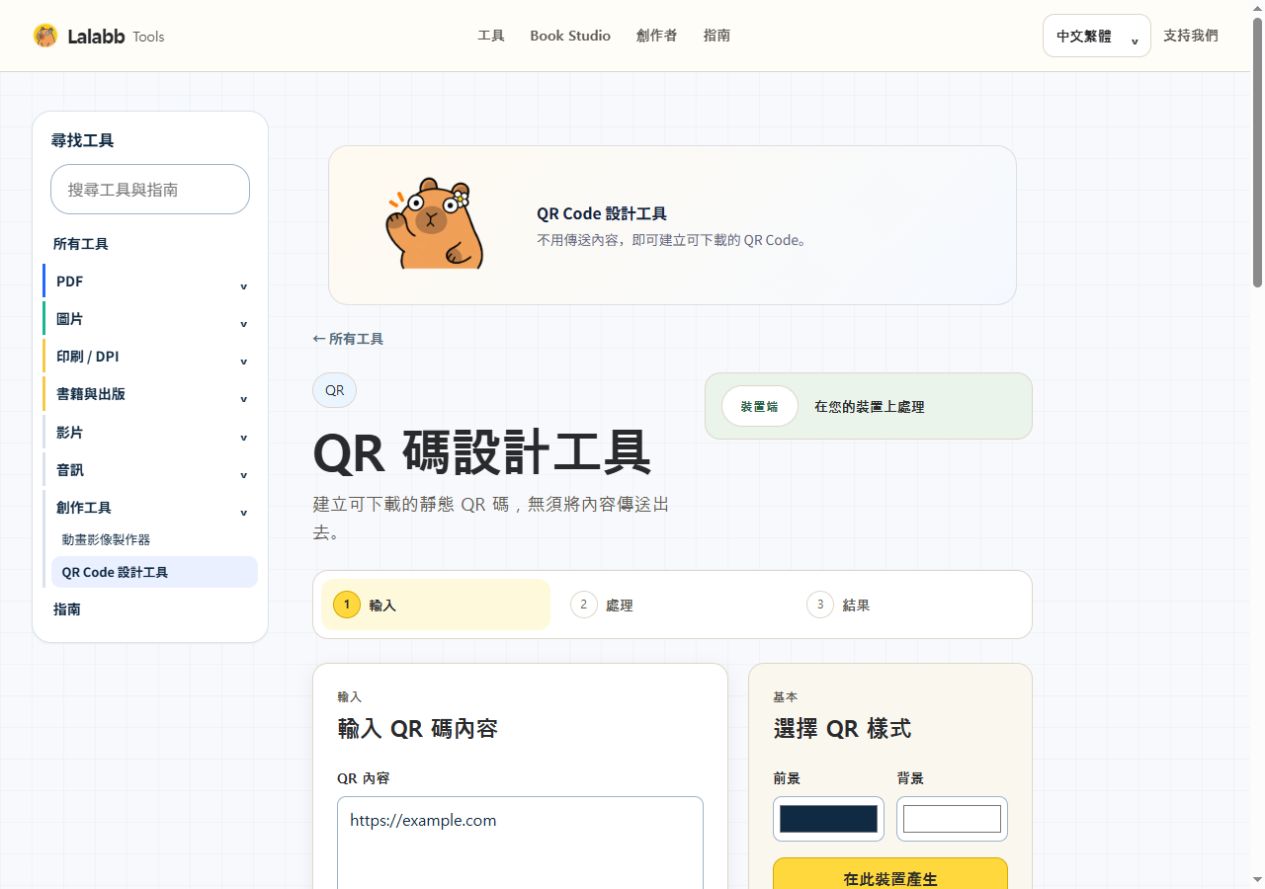This screenshot has width=1265, height=889.
Task: Select QR Code 設計工具 in sidebar
Action: click(155, 572)
